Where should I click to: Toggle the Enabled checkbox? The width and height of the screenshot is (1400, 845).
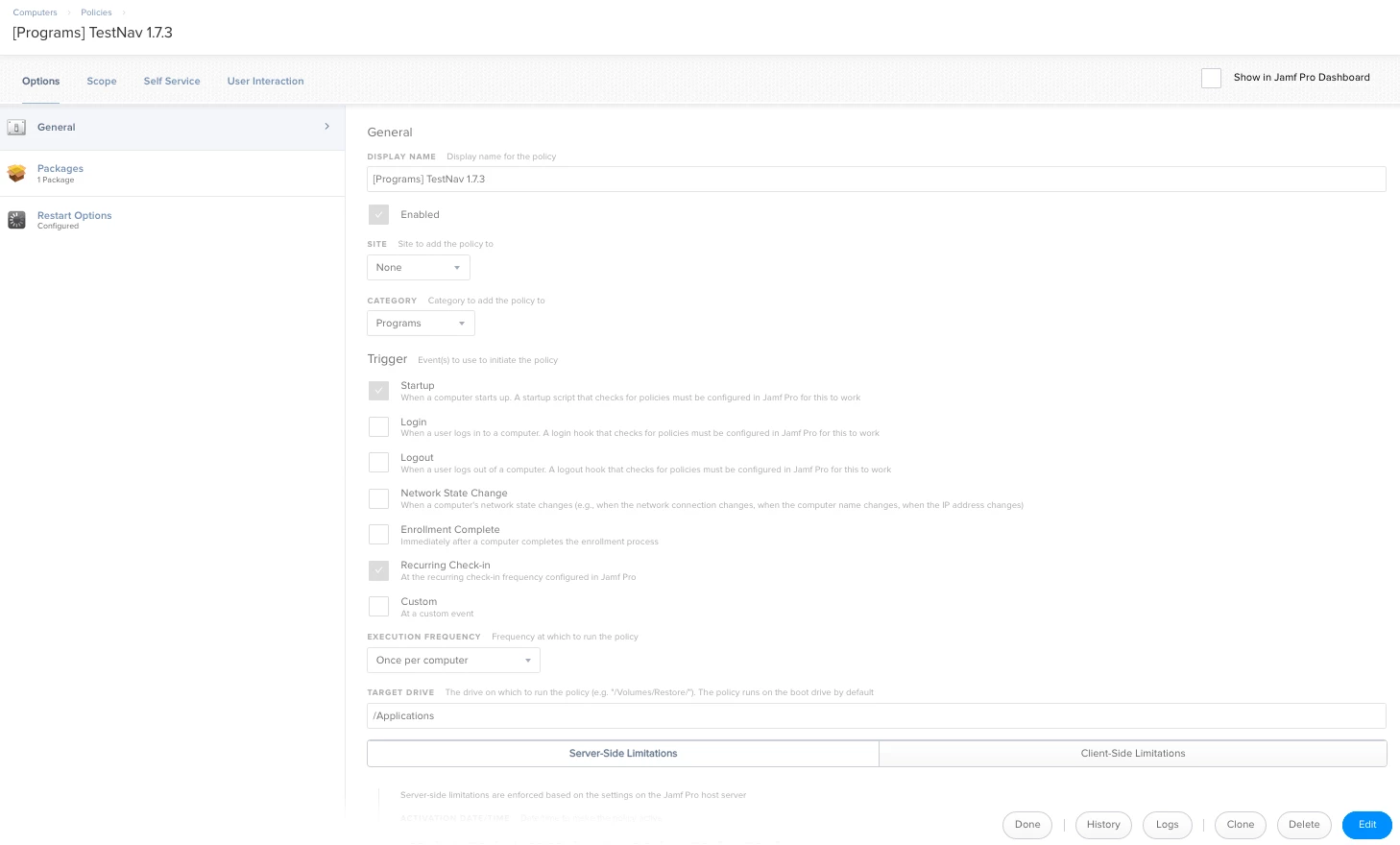(x=378, y=215)
